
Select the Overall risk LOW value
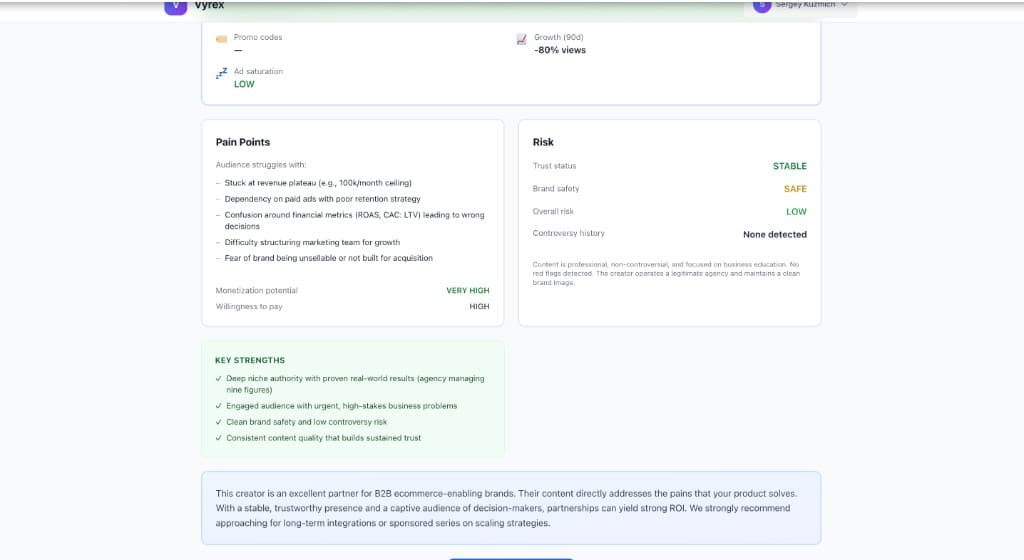(x=796, y=212)
